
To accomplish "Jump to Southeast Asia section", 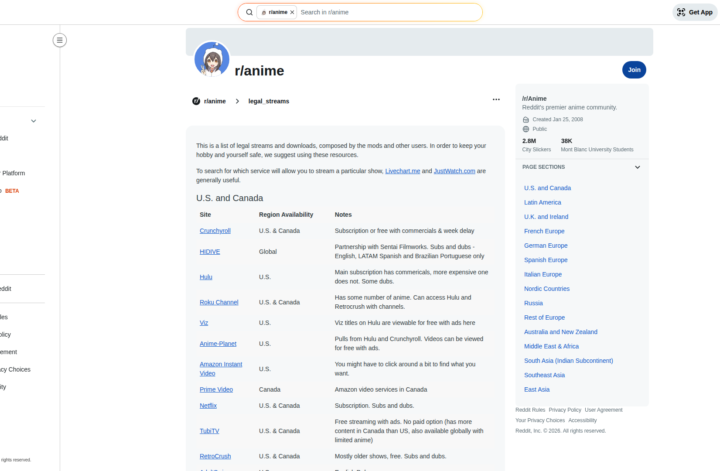I will 544,374.
